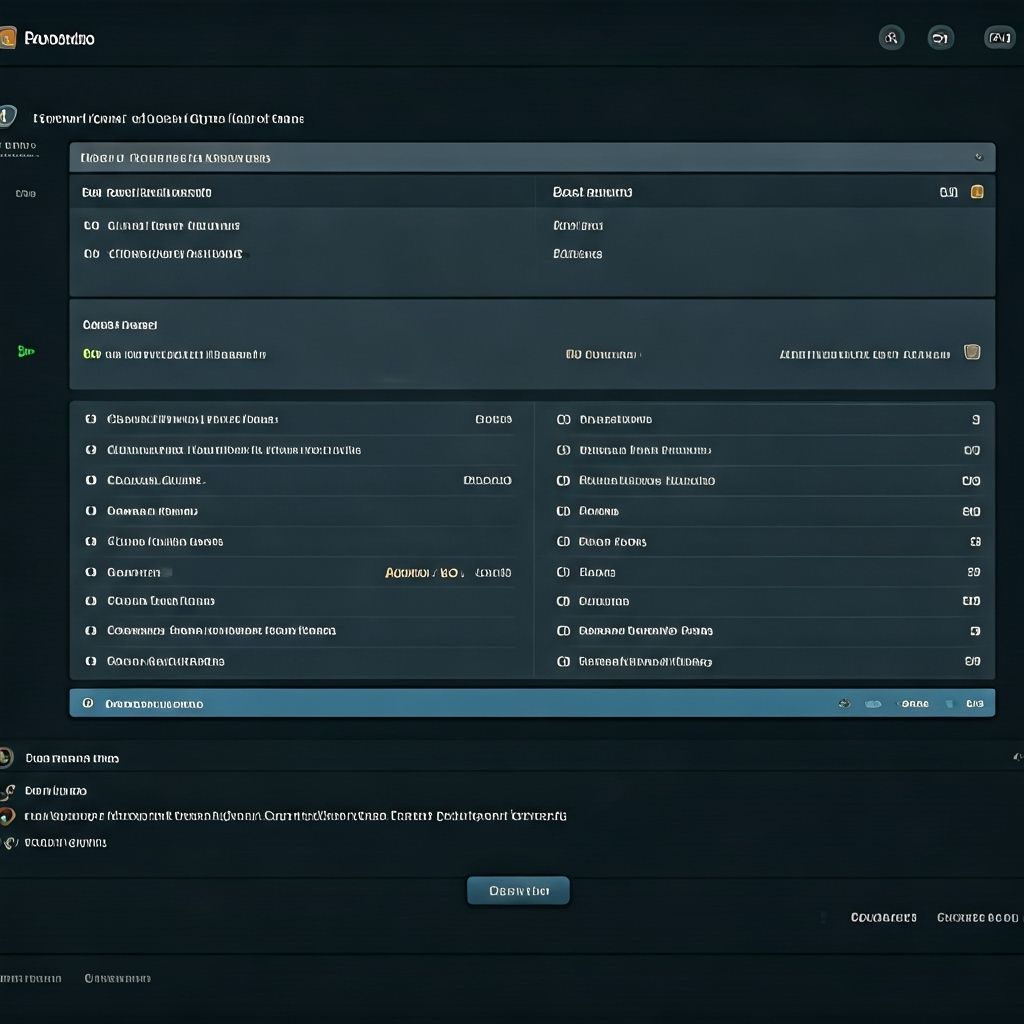This screenshot has width=1024, height=1024.
Task: Click the round icon beside the lower section title
Action: 6,758
